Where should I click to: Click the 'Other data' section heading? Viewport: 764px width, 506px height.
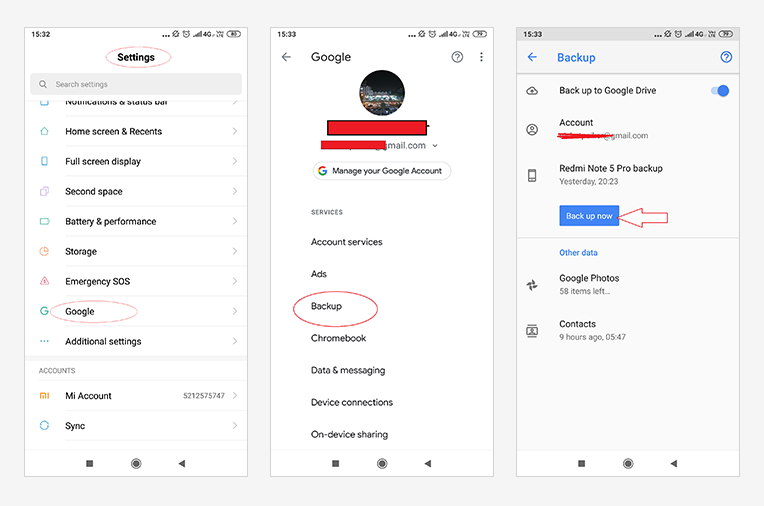578,253
